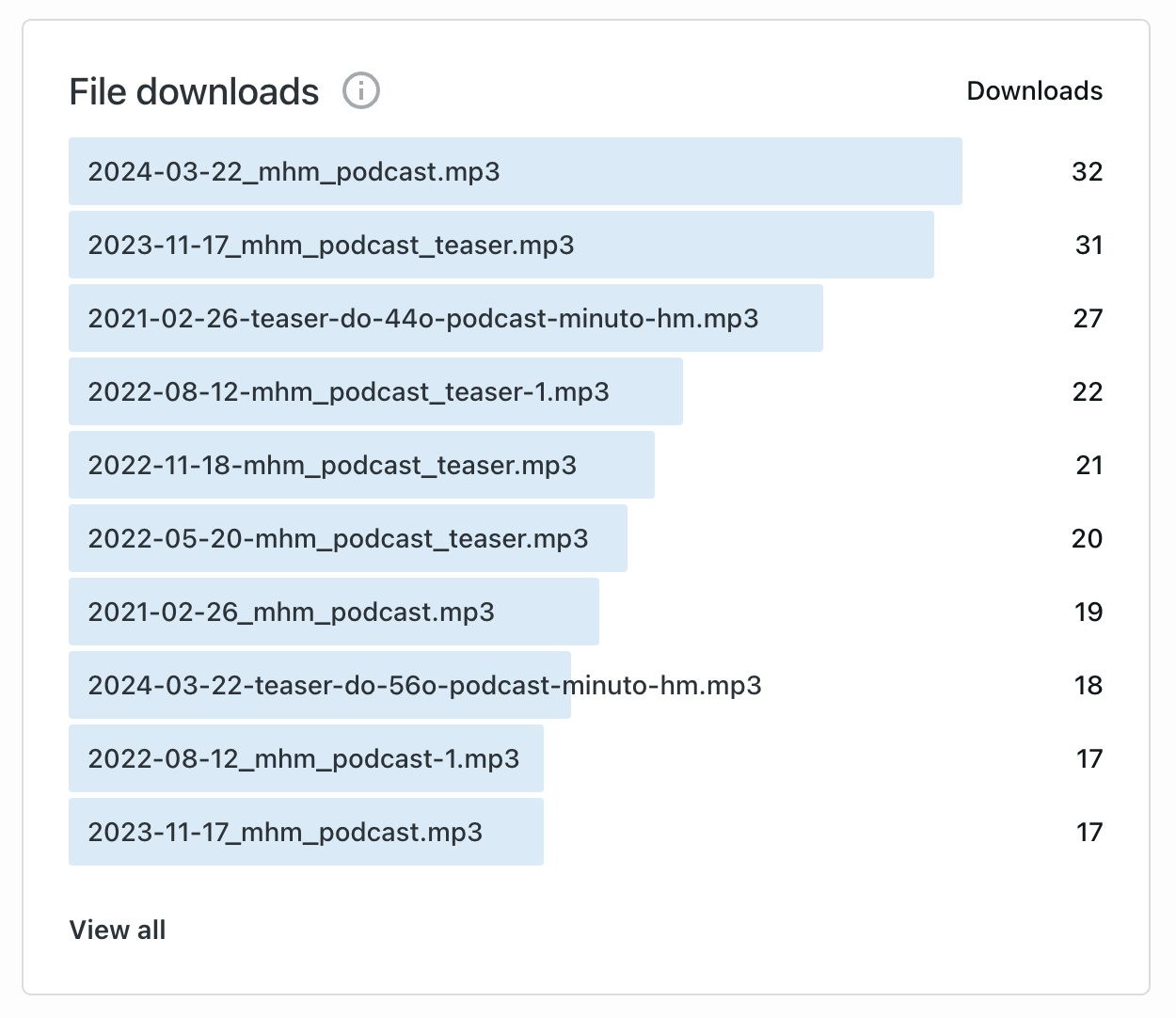Click the download count 32

click(x=1087, y=172)
